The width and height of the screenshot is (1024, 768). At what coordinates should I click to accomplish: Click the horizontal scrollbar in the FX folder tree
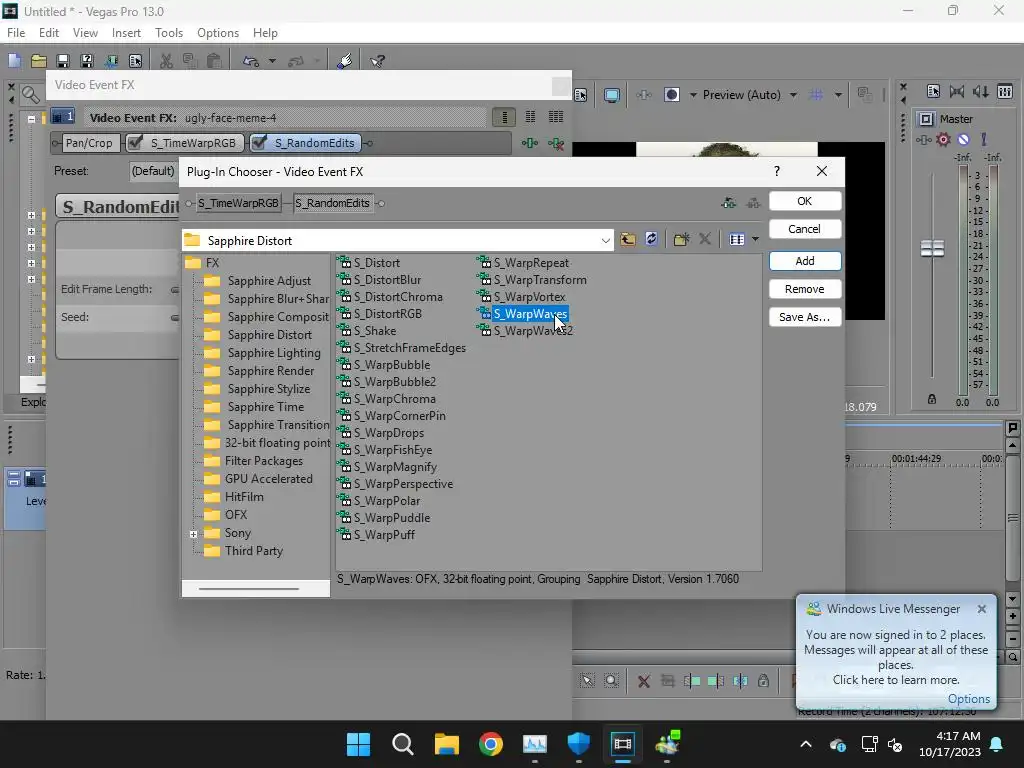click(249, 588)
